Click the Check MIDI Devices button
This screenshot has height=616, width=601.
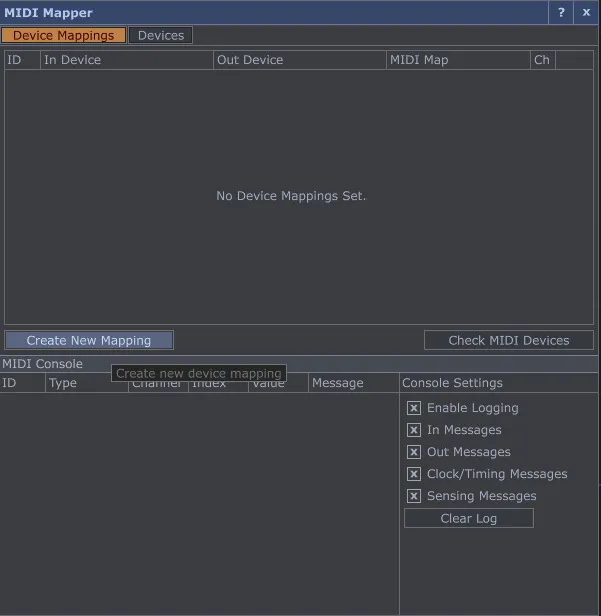pos(509,340)
